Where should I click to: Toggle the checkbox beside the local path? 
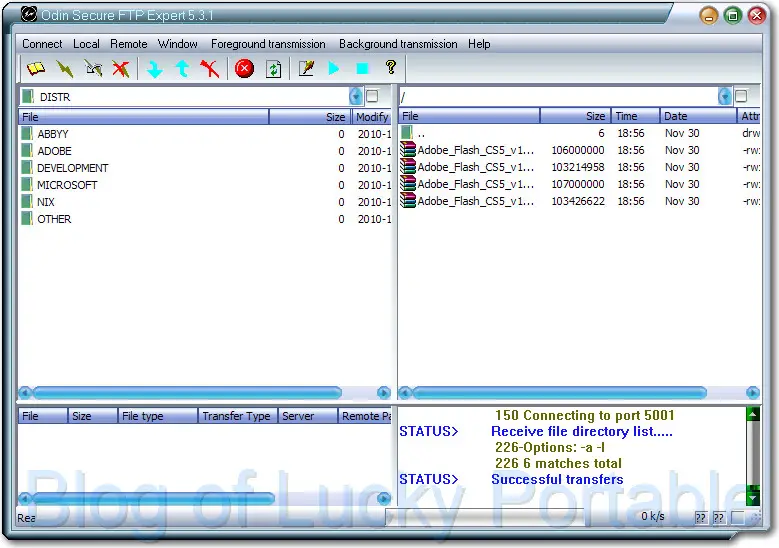372,96
